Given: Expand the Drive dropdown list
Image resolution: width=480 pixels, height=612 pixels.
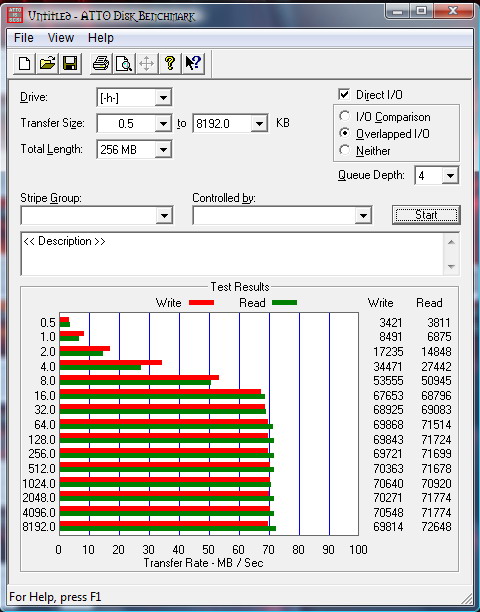Looking at the screenshot, I should [x=163, y=98].
